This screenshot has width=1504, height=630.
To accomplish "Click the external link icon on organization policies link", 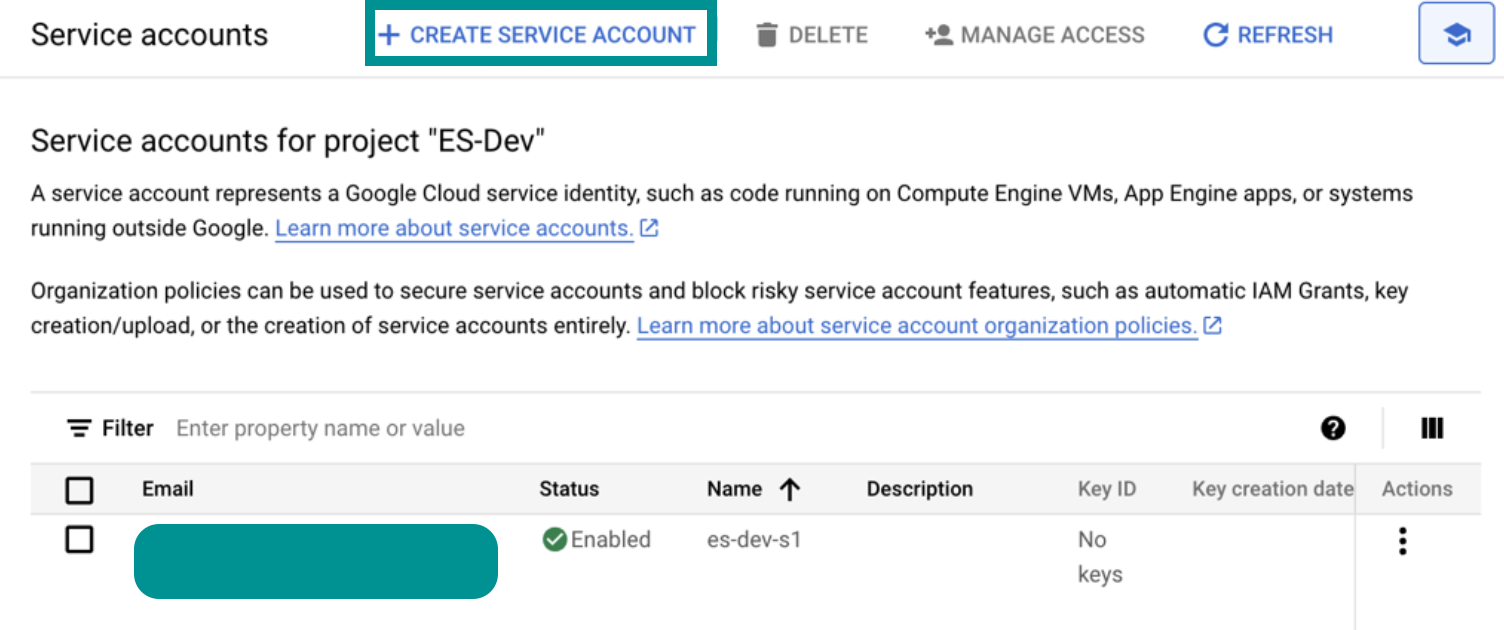I will pyautogui.click(x=1212, y=325).
